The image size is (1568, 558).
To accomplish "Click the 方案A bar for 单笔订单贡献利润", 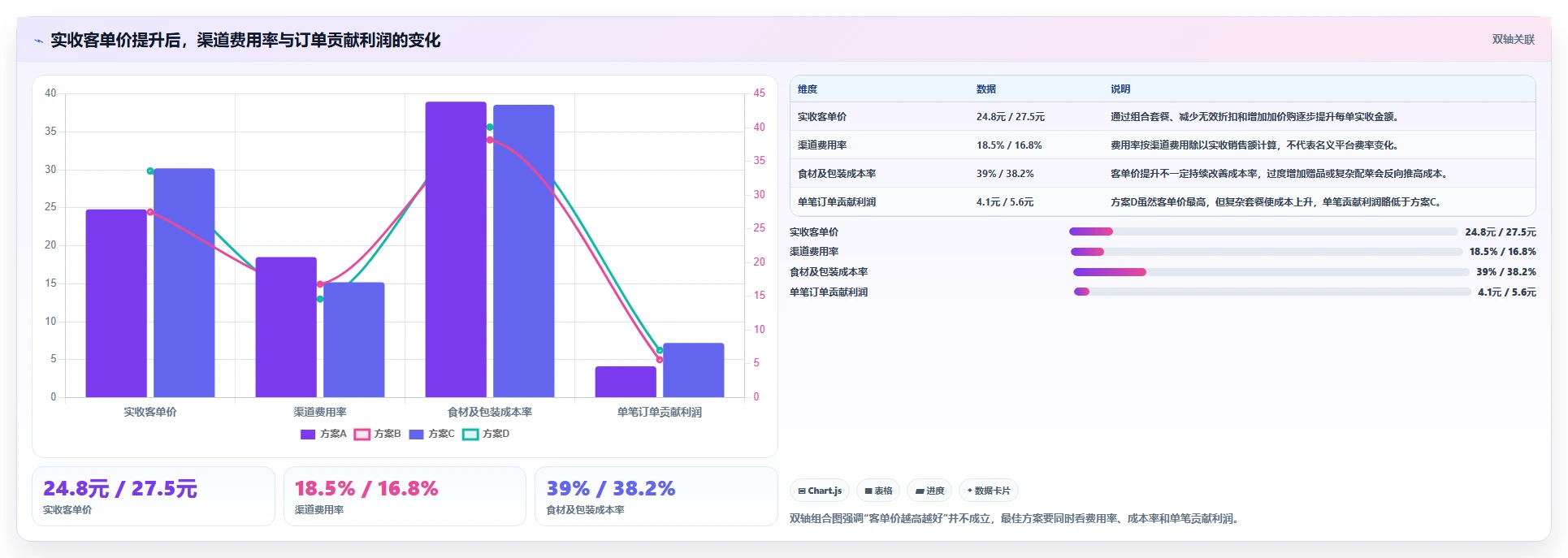I will click(x=626, y=382).
